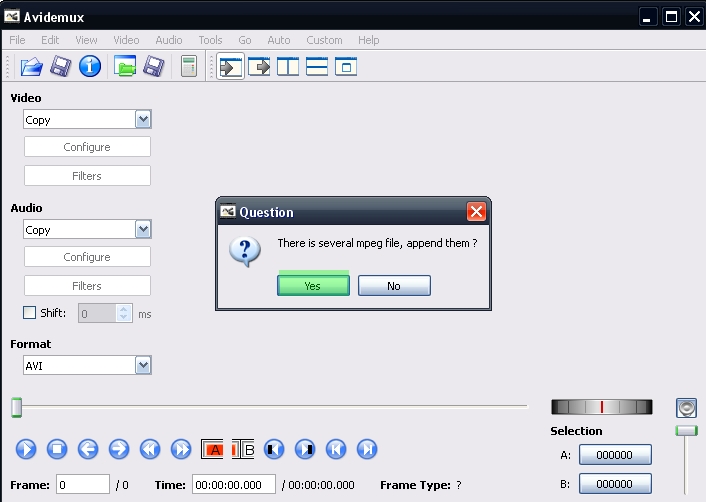The image size is (706, 502).
Task: Open the Audio menu
Action: (169, 40)
